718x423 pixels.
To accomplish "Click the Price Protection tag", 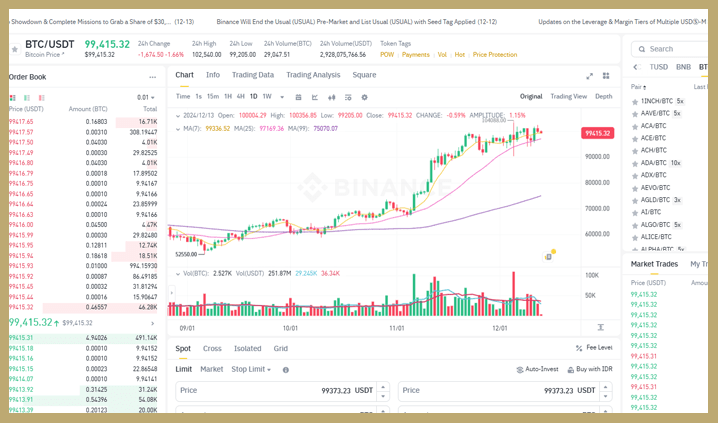I will coord(495,55).
